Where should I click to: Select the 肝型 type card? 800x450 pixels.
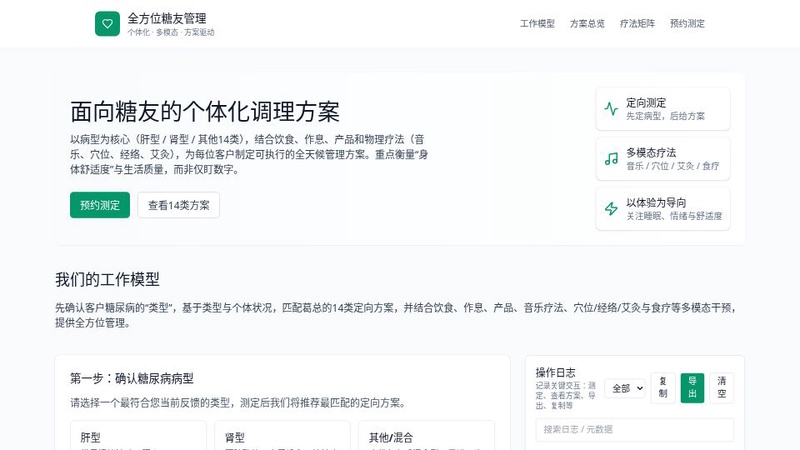(x=138, y=435)
